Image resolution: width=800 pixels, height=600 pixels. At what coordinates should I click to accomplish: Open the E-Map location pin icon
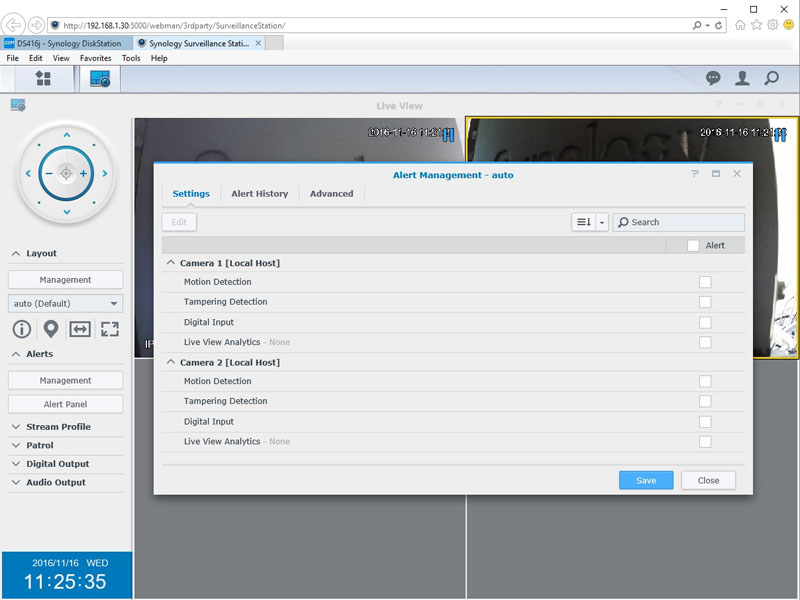[51, 329]
